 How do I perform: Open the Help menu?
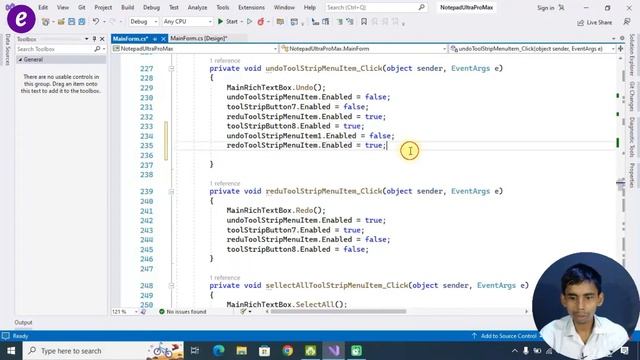tap(309, 7)
